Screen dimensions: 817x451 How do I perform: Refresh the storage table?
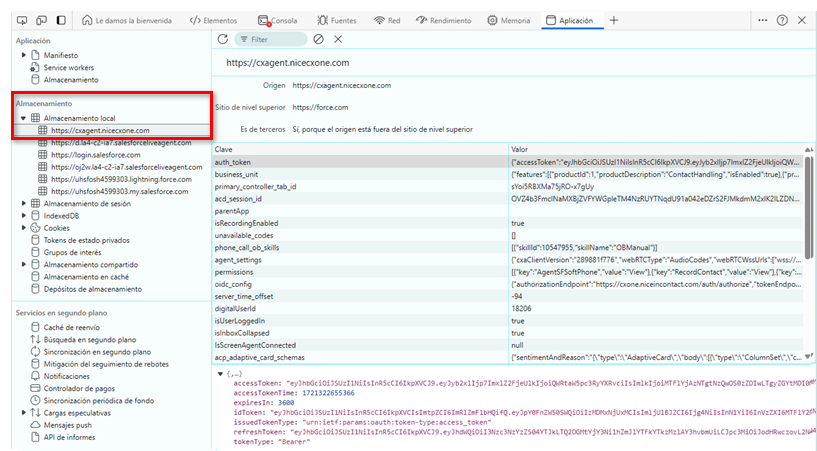tap(223, 39)
